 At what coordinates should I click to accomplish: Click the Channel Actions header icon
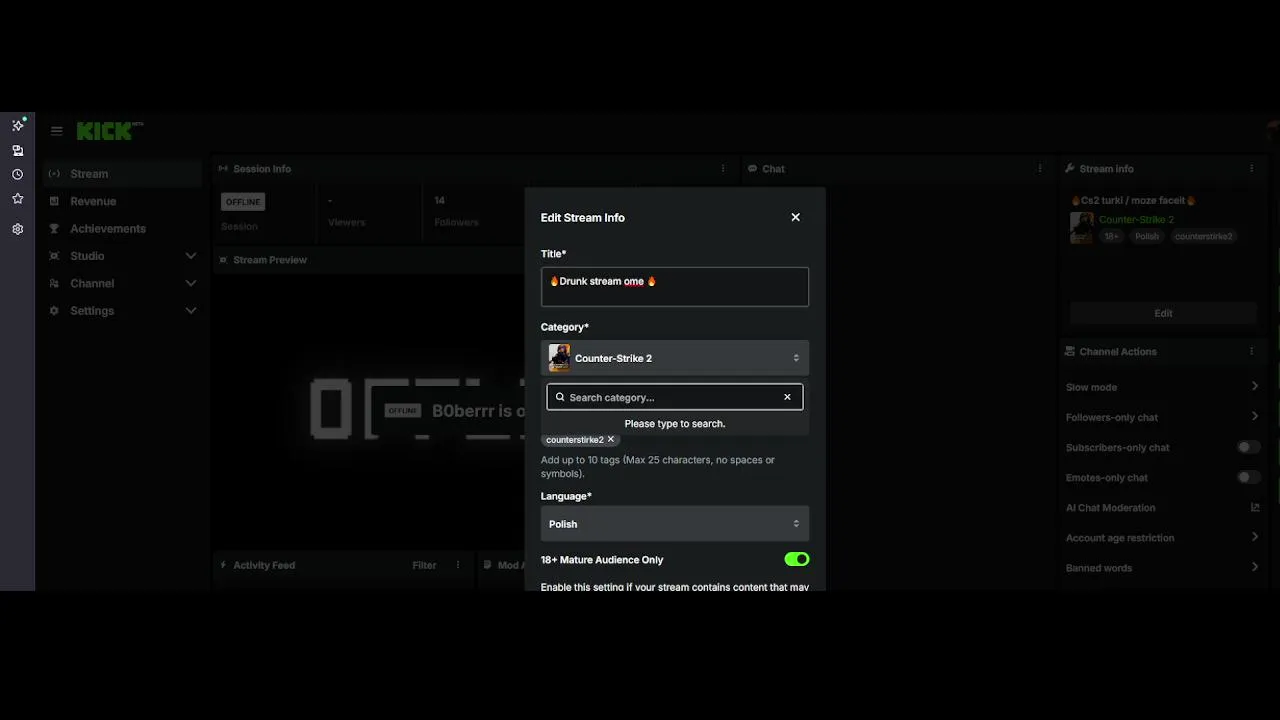tap(1070, 351)
